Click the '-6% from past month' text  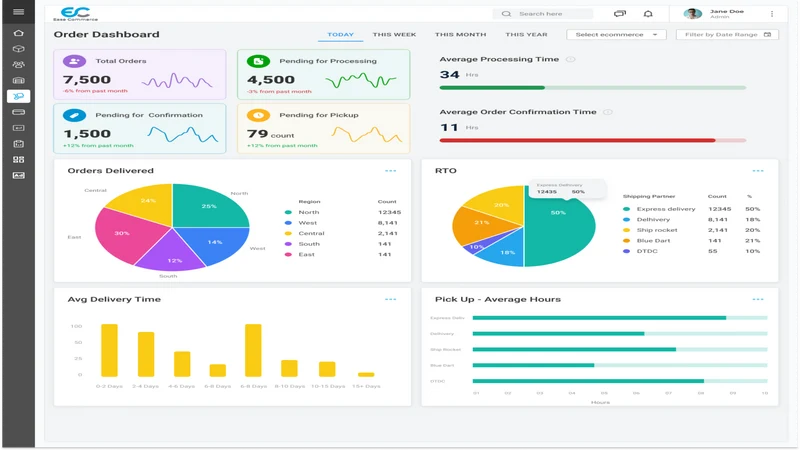click(95, 91)
